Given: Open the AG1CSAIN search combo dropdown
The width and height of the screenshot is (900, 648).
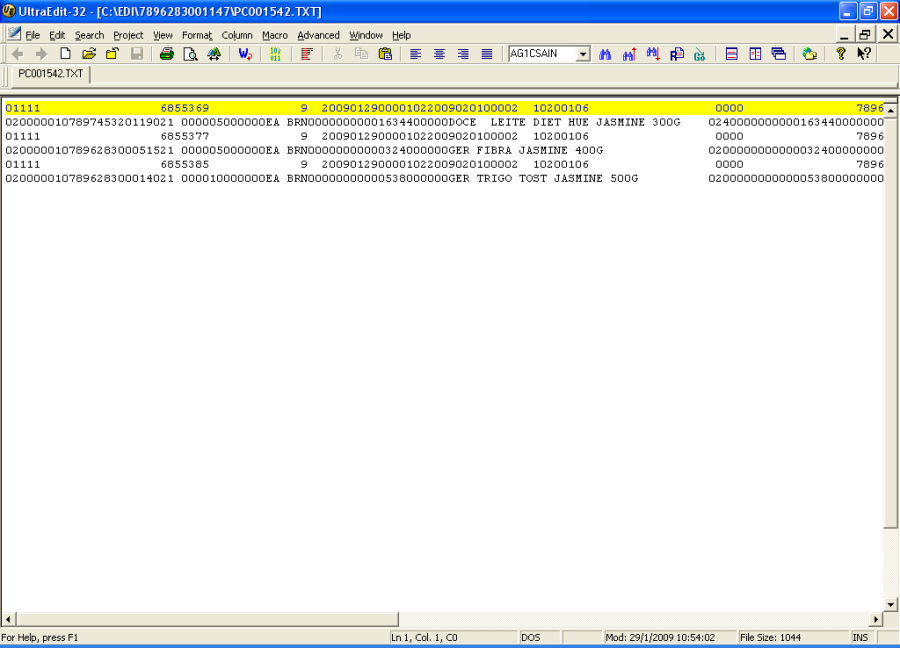Looking at the screenshot, I should tap(583, 54).
